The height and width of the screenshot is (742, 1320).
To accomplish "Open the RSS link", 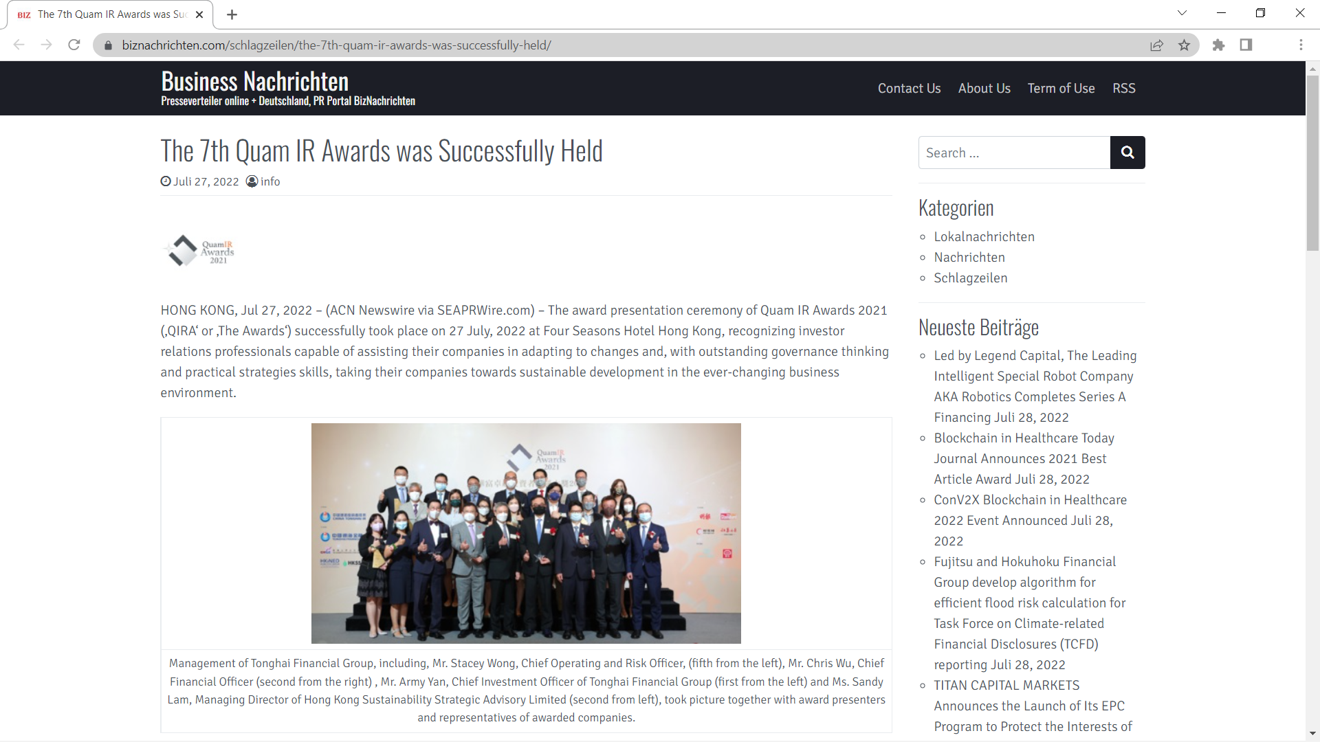I will (1124, 88).
